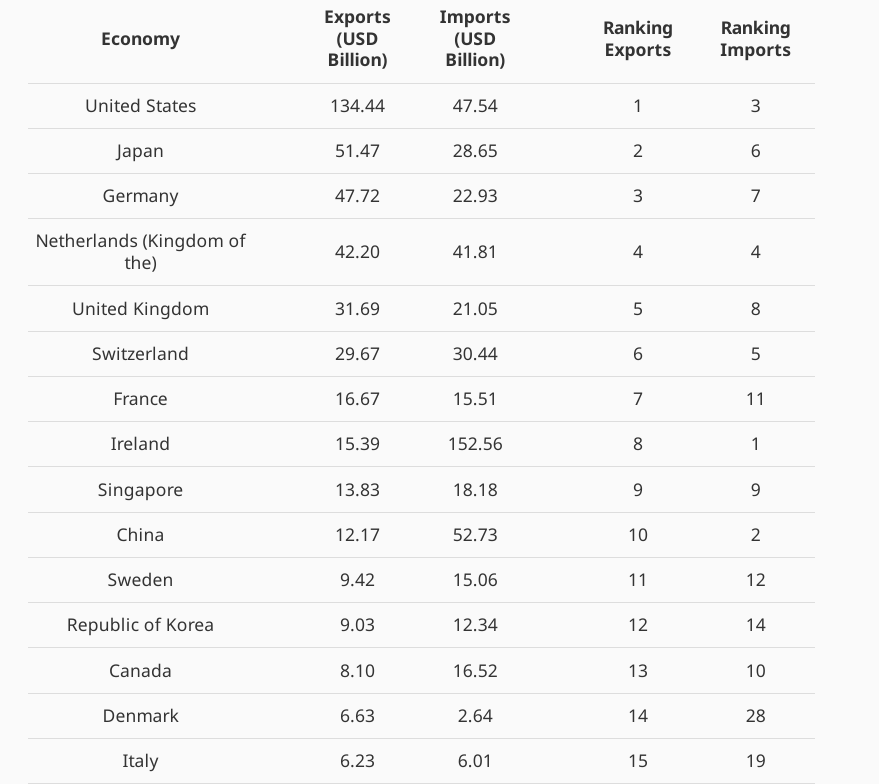Select the Germany exports value 47.72

[x=357, y=196]
